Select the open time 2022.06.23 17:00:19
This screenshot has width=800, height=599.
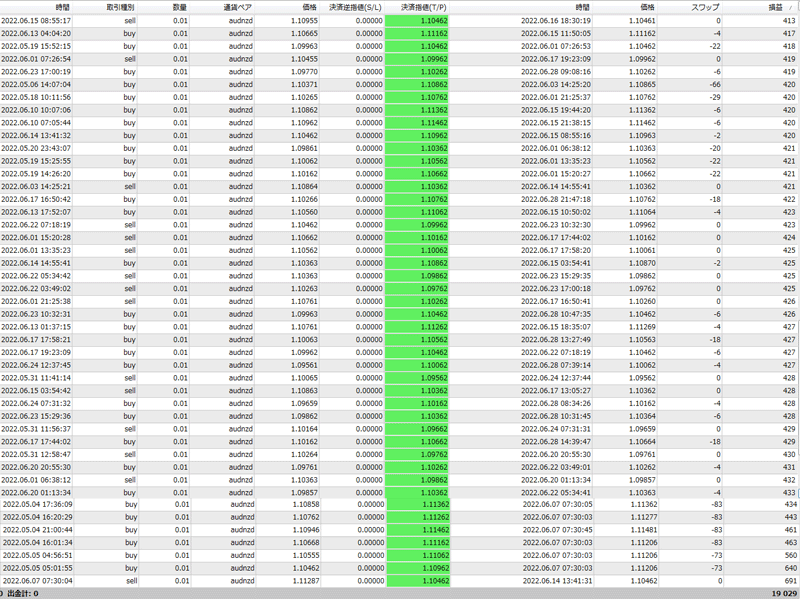[x=36, y=72]
